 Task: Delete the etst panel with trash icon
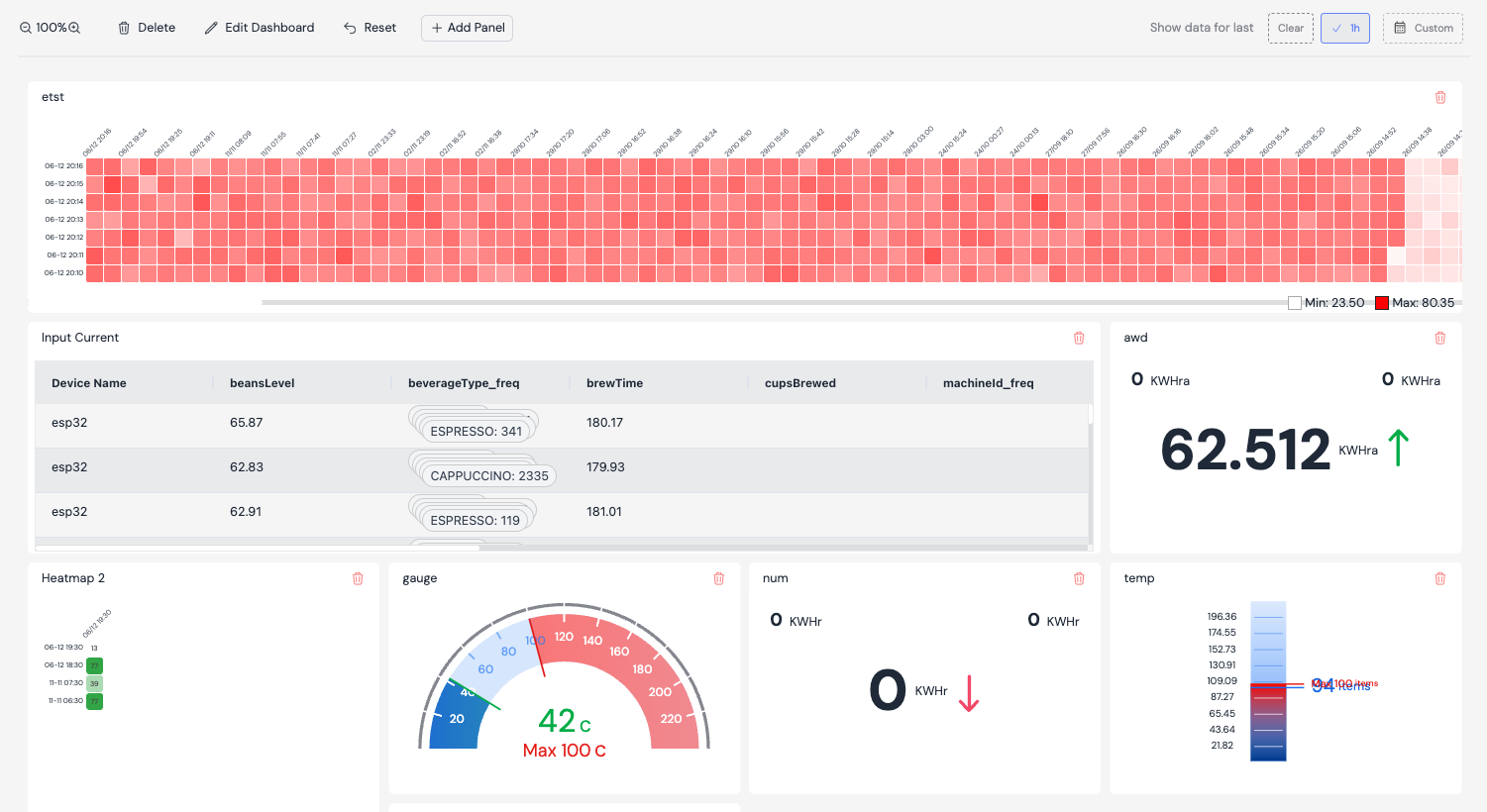[x=1440, y=97]
